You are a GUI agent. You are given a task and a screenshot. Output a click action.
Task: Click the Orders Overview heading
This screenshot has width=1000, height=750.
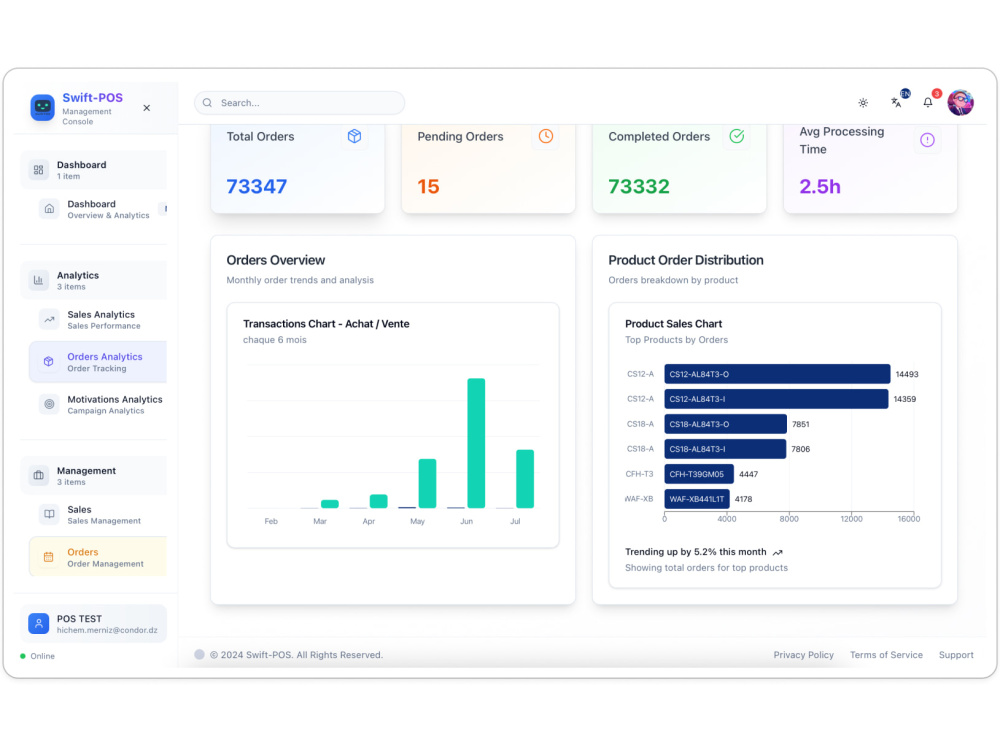pos(276,260)
